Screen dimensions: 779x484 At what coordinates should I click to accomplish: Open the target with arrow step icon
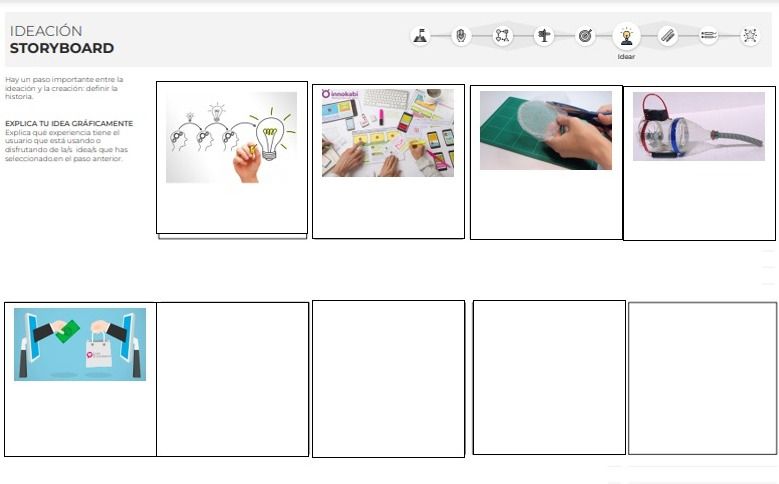(x=585, y=36)
